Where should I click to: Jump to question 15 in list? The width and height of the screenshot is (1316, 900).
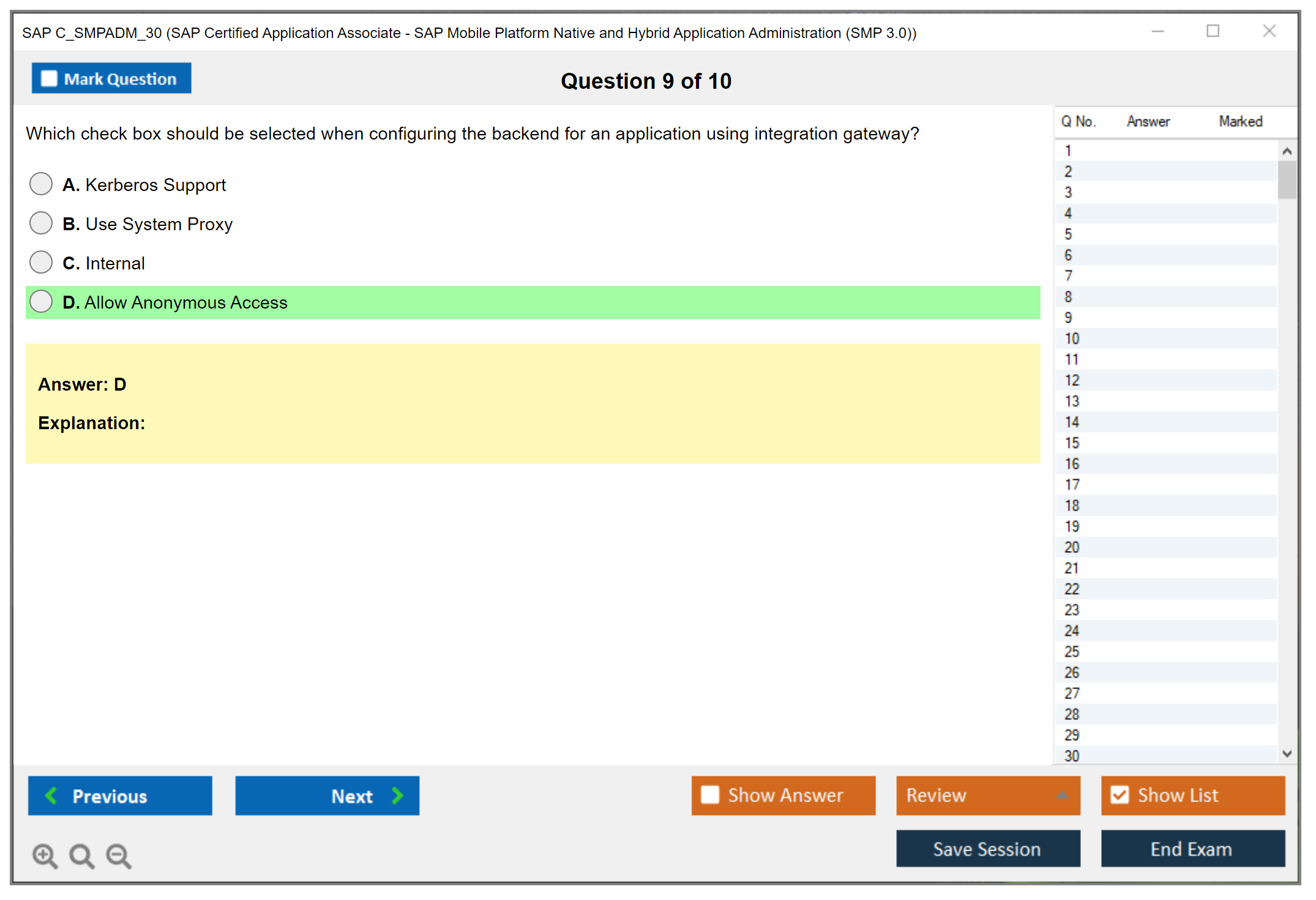coord(1072,443)
